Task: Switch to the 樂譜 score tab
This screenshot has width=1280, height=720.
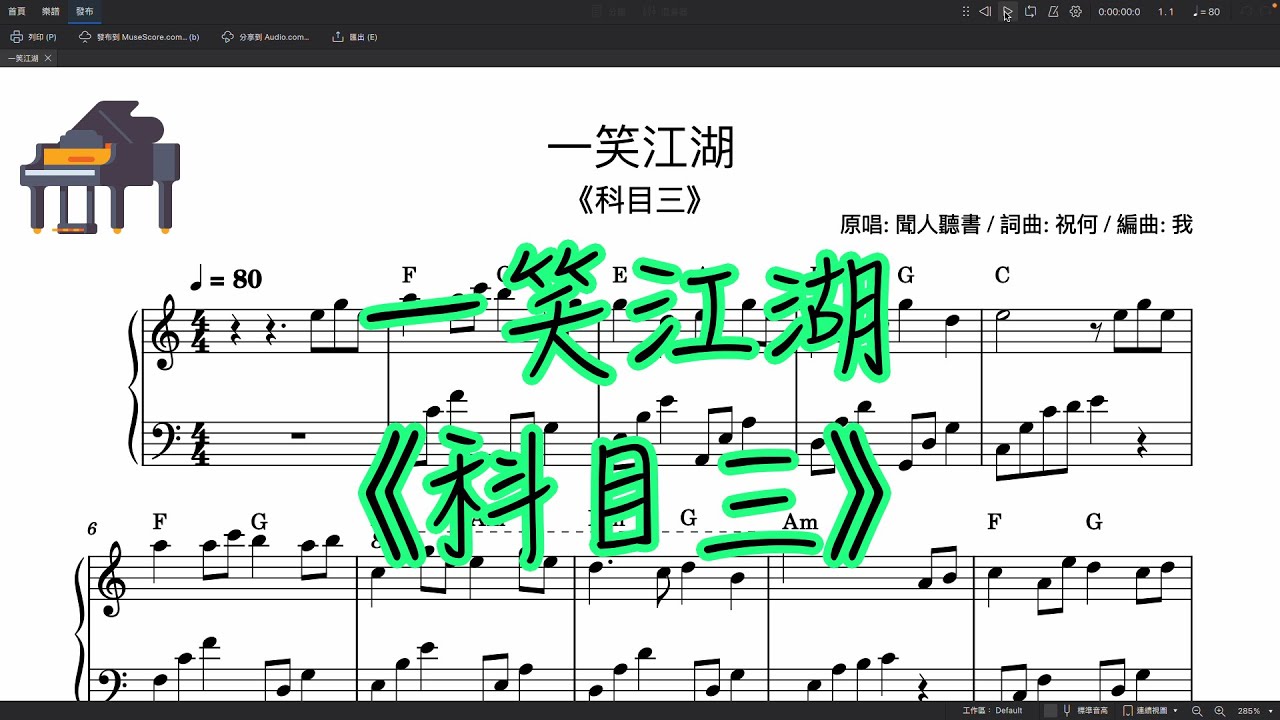Action: [51, 12]
